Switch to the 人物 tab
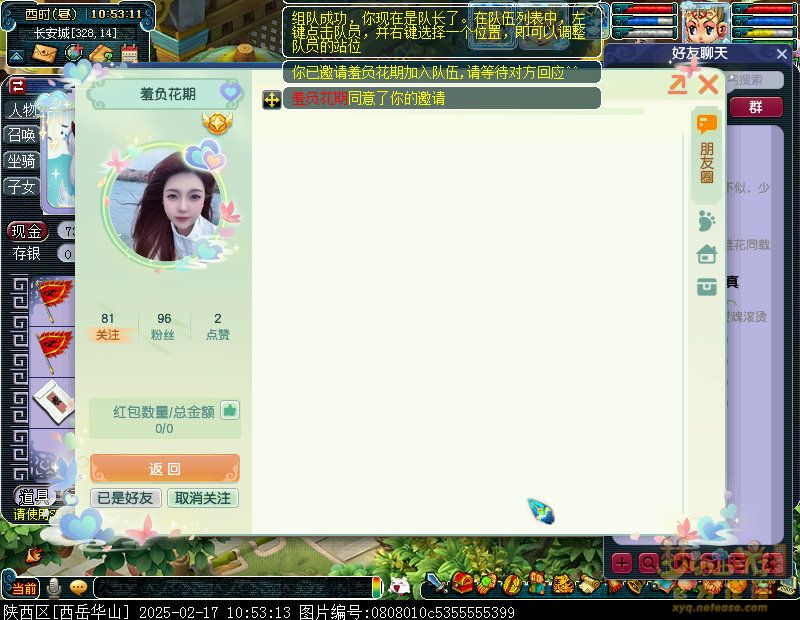The width and height of the screenshot is (800, 620). (x=22, y=110)
